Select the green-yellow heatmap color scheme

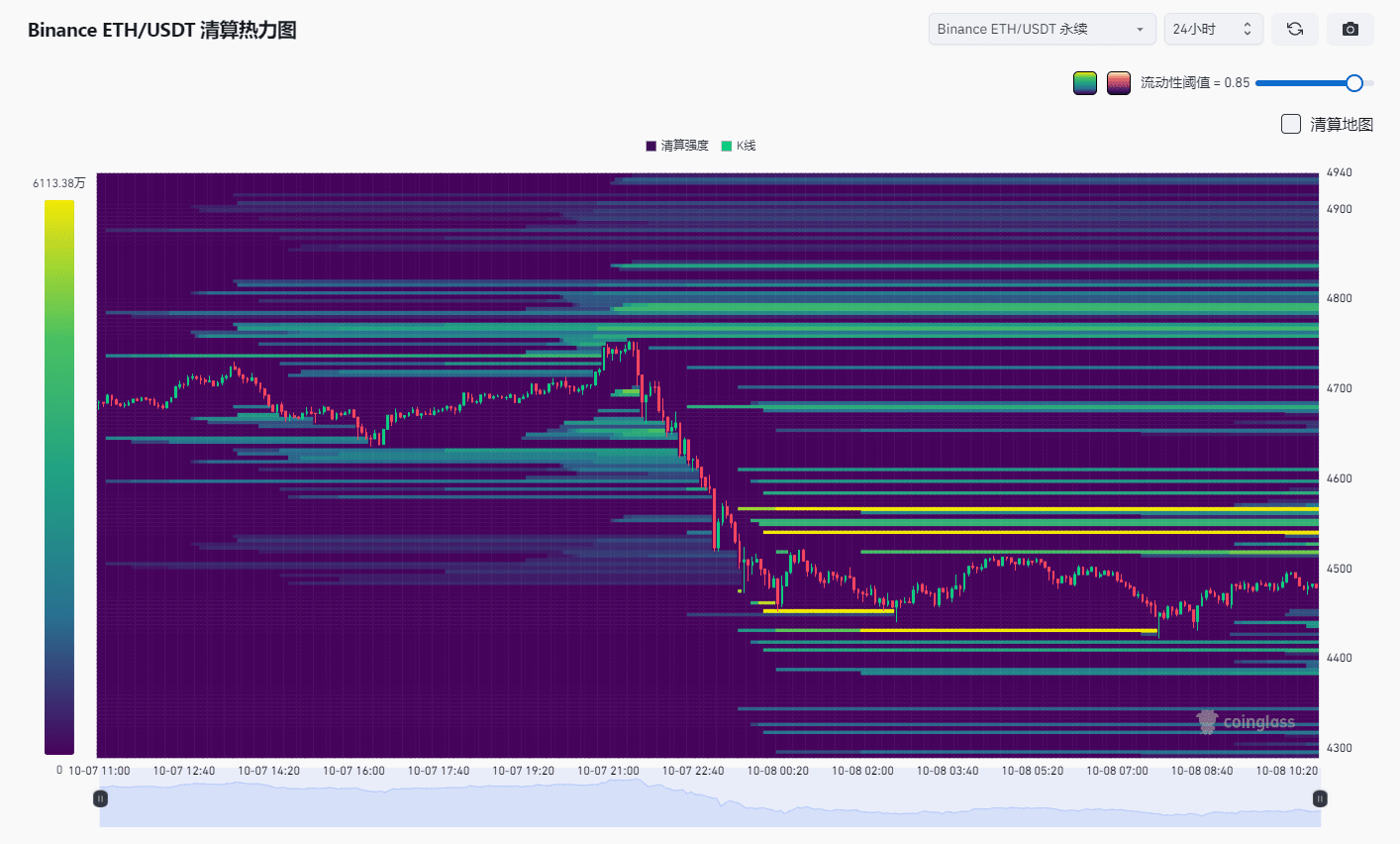click(x=1085, y=83)
